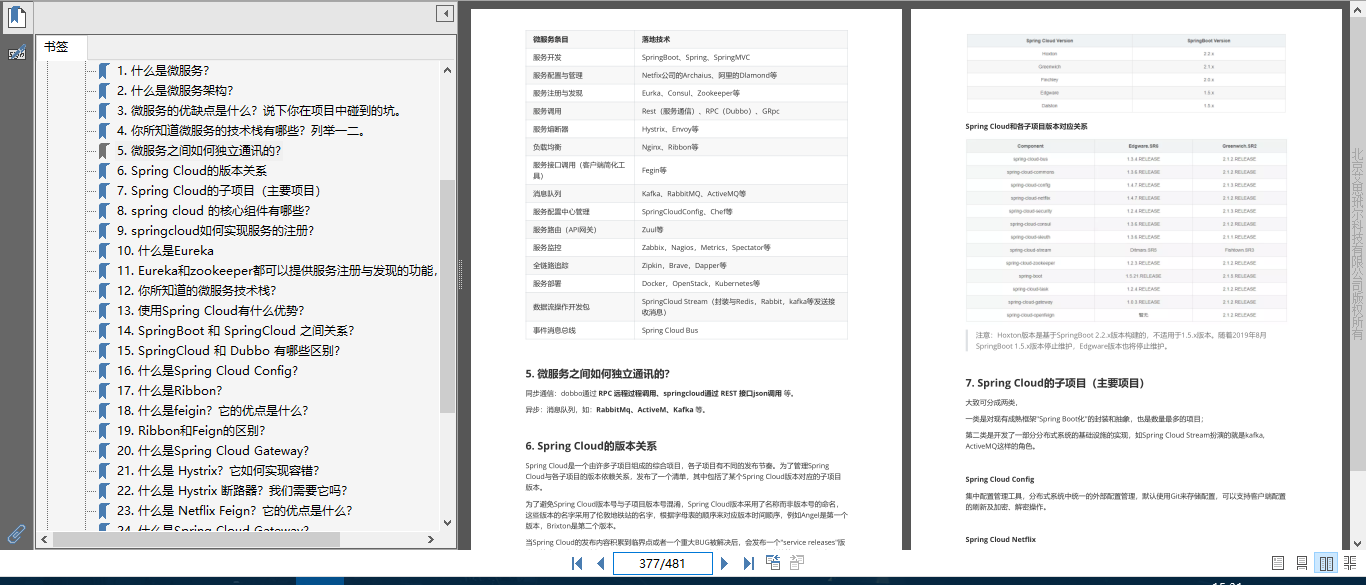This screenshot has height=585, width=1366.
Task: Jump to the last page
Action: [748, 564]
